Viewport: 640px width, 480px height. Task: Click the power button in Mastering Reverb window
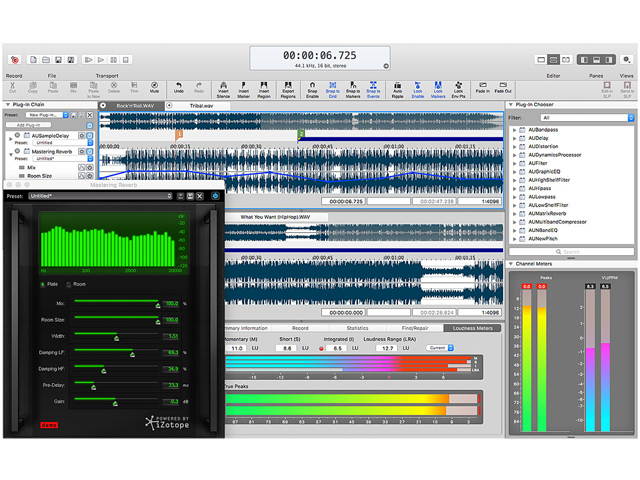click(215, 196)
